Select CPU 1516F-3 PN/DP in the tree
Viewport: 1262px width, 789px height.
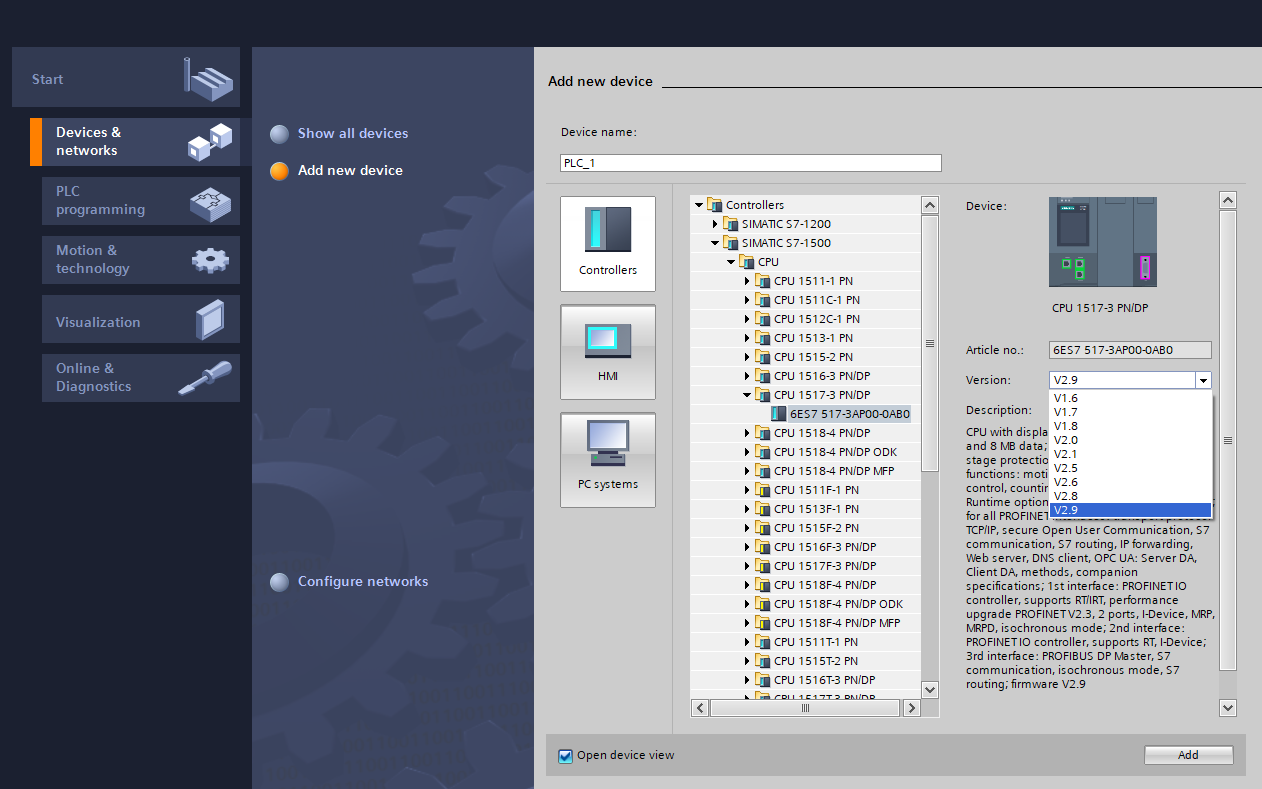[x=825, y=547]
